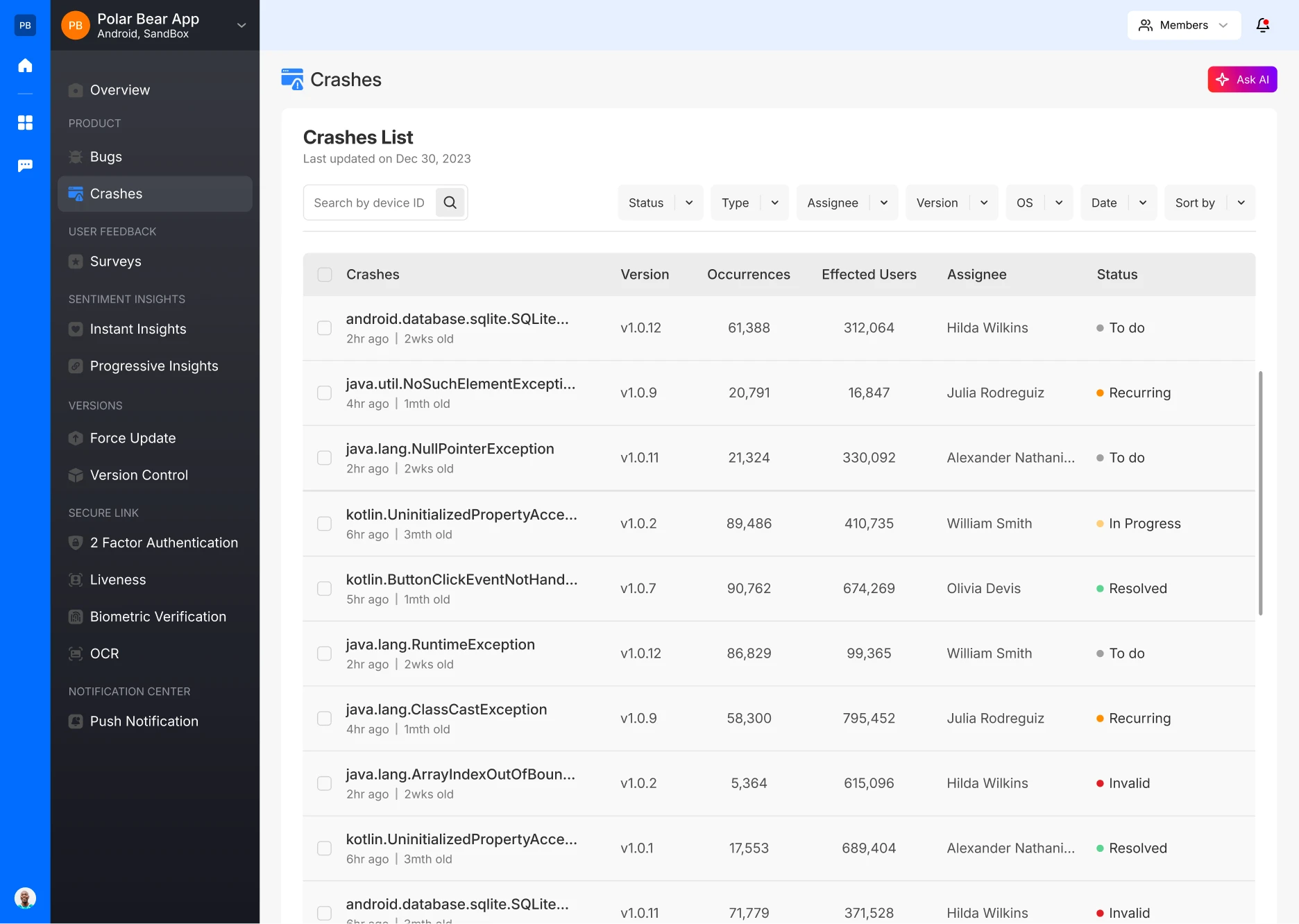1299x924 pixels.
Task: Click the notification bell icon
Action: [x=1262, y=25]
